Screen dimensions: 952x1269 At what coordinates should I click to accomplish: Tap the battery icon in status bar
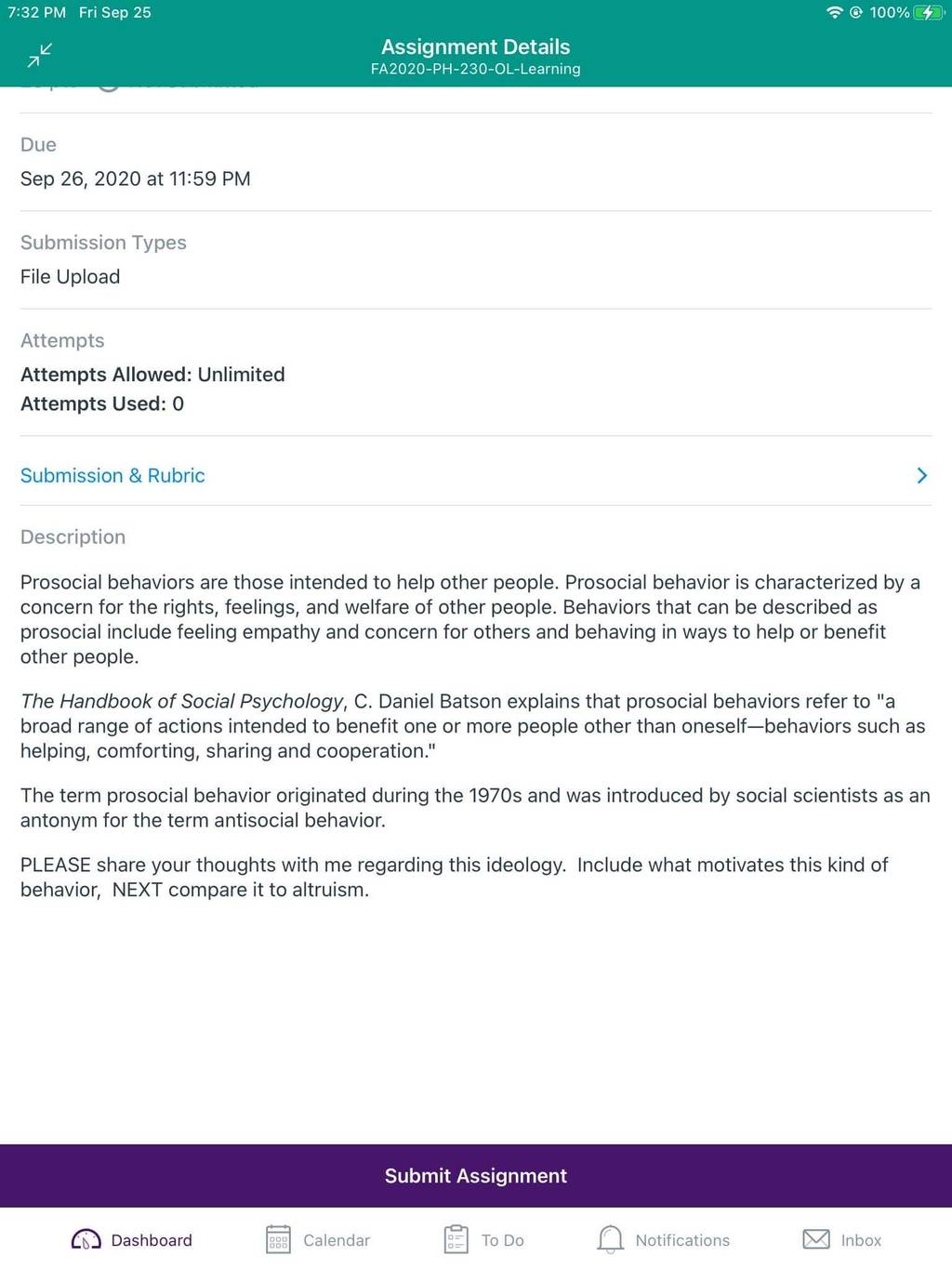[x=929, y=12]
